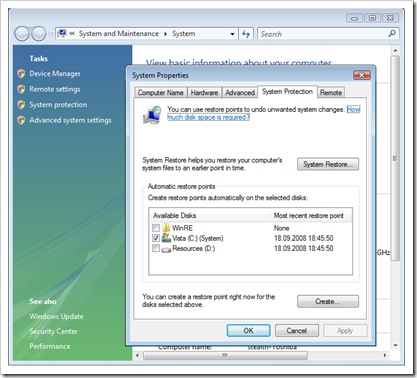Viewport: 417px width, 378px height.
Task: Click the System Restore monitor icon
Action: 152,115
